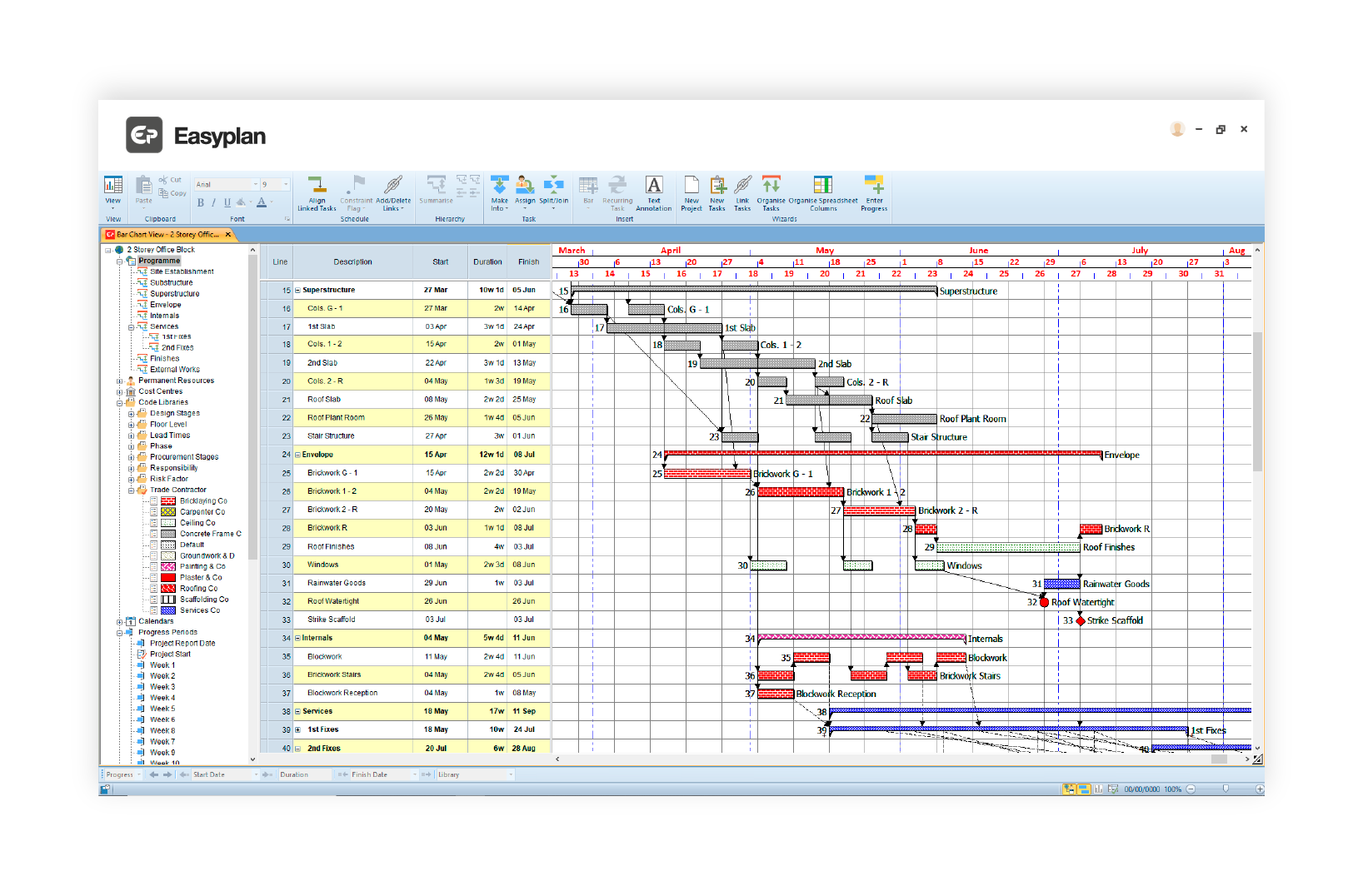1363x896 pixels.
Task: Expand the 1st Fixes row on line 39
Action: pyautogui.click(x=297, y=729)
